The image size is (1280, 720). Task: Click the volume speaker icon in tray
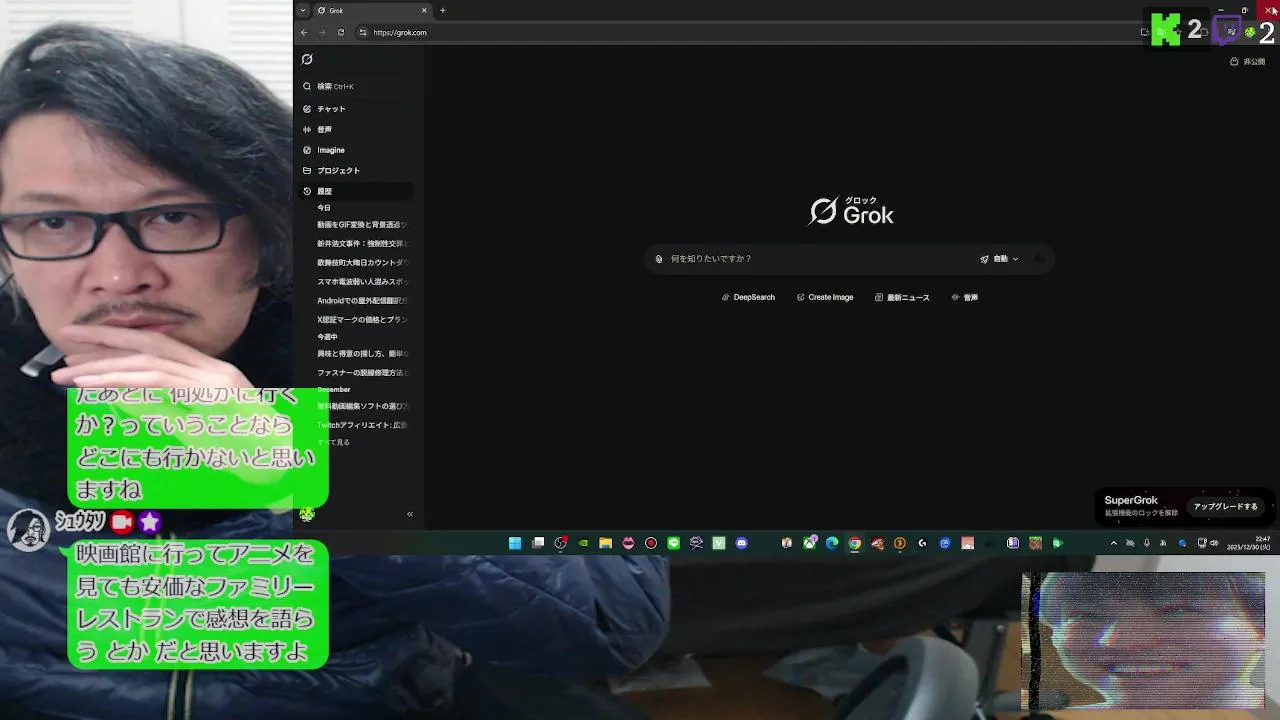[x=1215, y=543]
